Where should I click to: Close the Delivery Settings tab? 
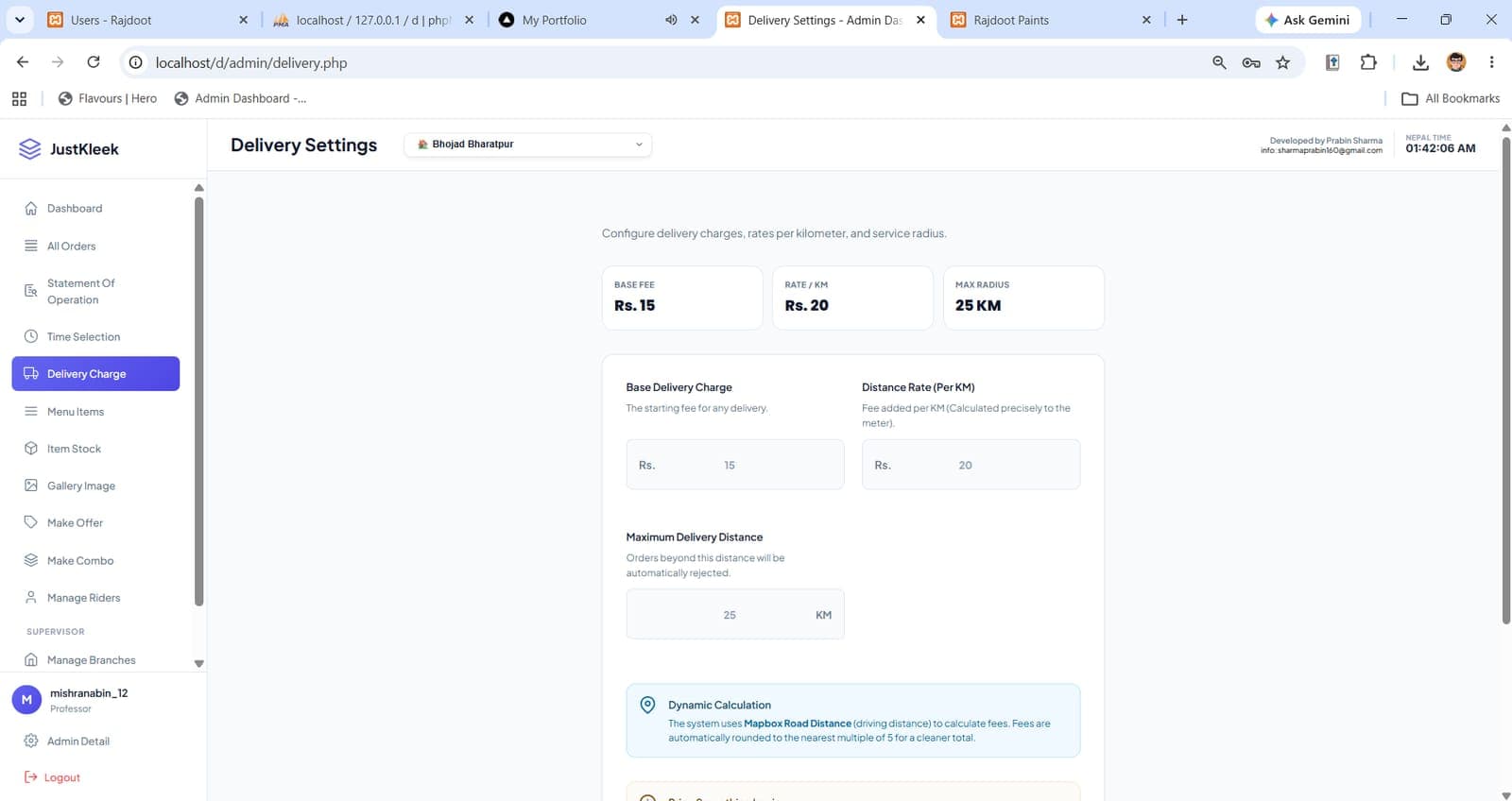(920, 20)
